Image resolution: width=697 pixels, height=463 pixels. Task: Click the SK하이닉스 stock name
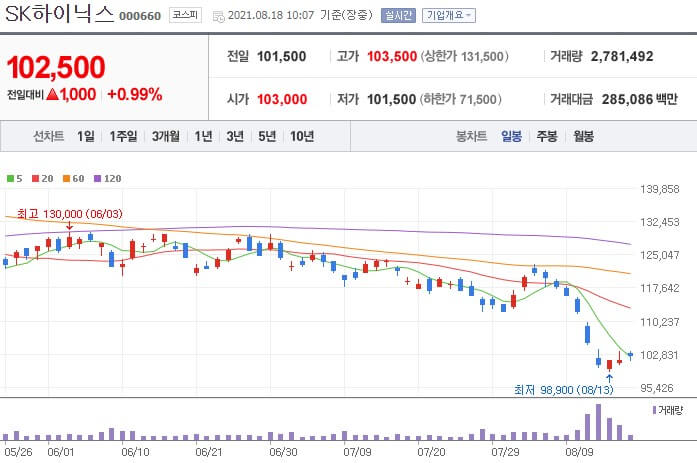click(59, 13)
